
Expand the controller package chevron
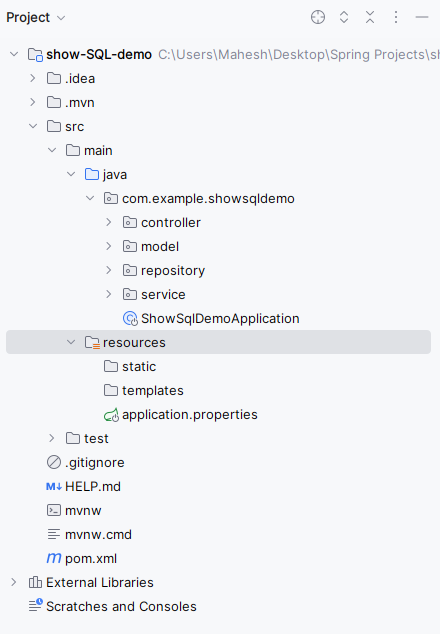click(x=108, y=222)
